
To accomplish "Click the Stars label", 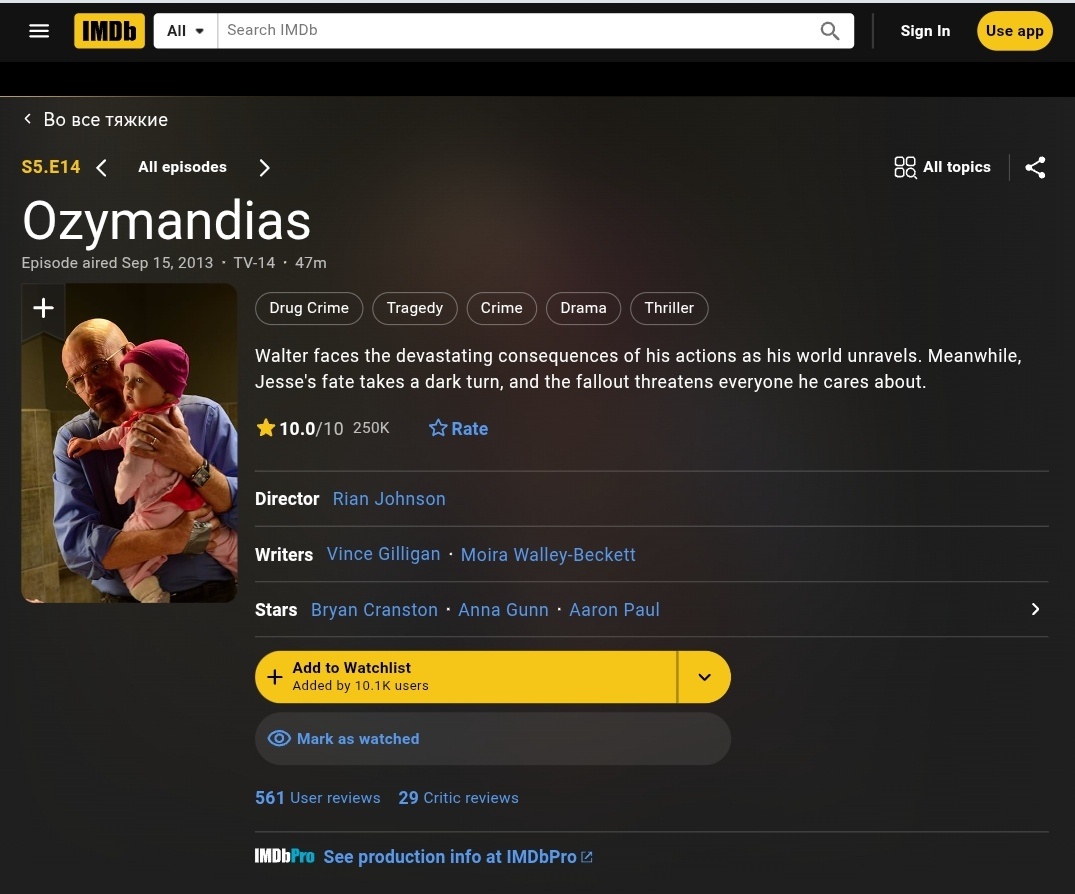I will tap(276, 609).
